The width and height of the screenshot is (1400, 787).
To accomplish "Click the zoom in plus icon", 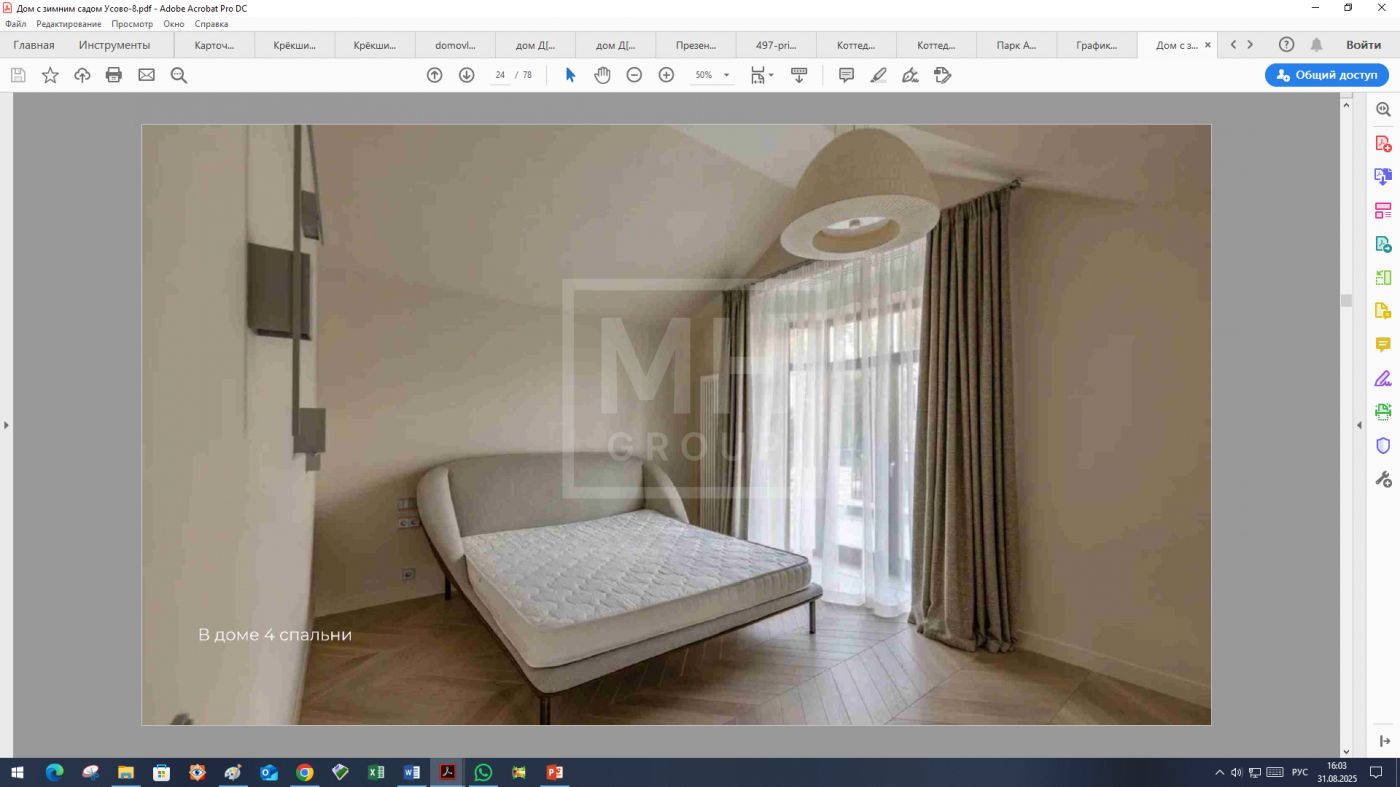I will tap(666, 75).
